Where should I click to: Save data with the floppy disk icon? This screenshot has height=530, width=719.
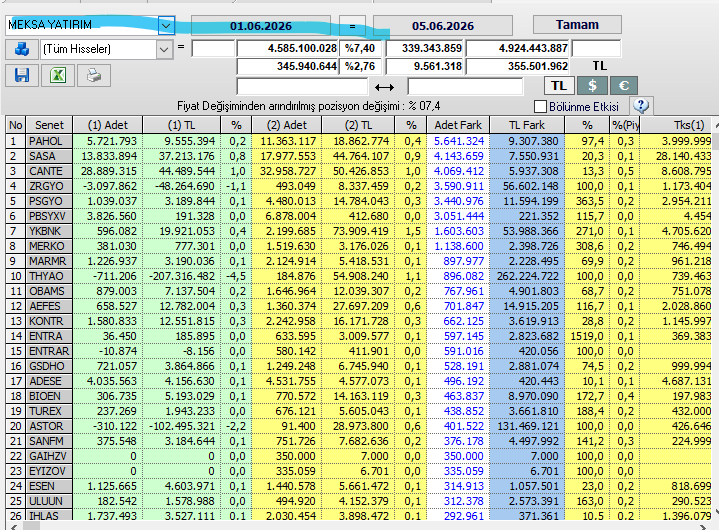22,75
